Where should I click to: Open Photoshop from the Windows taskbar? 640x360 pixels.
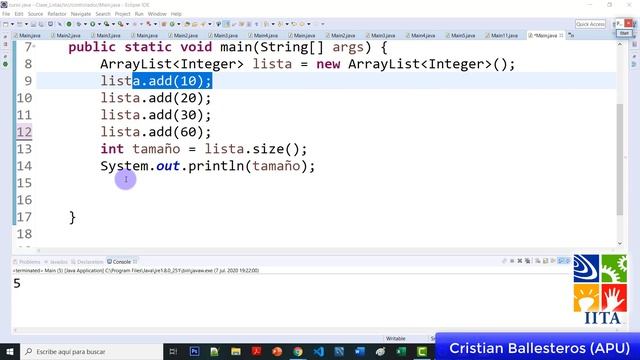pos(194,351)
